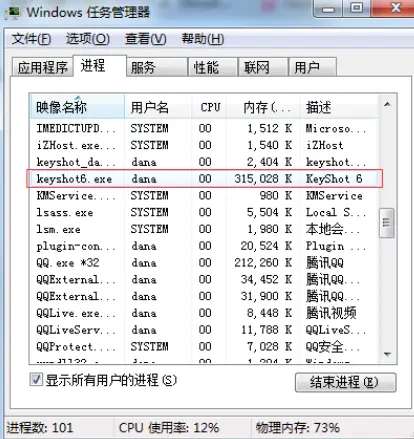
Task: Close the Task Manager window
Action: coord(394,9)
